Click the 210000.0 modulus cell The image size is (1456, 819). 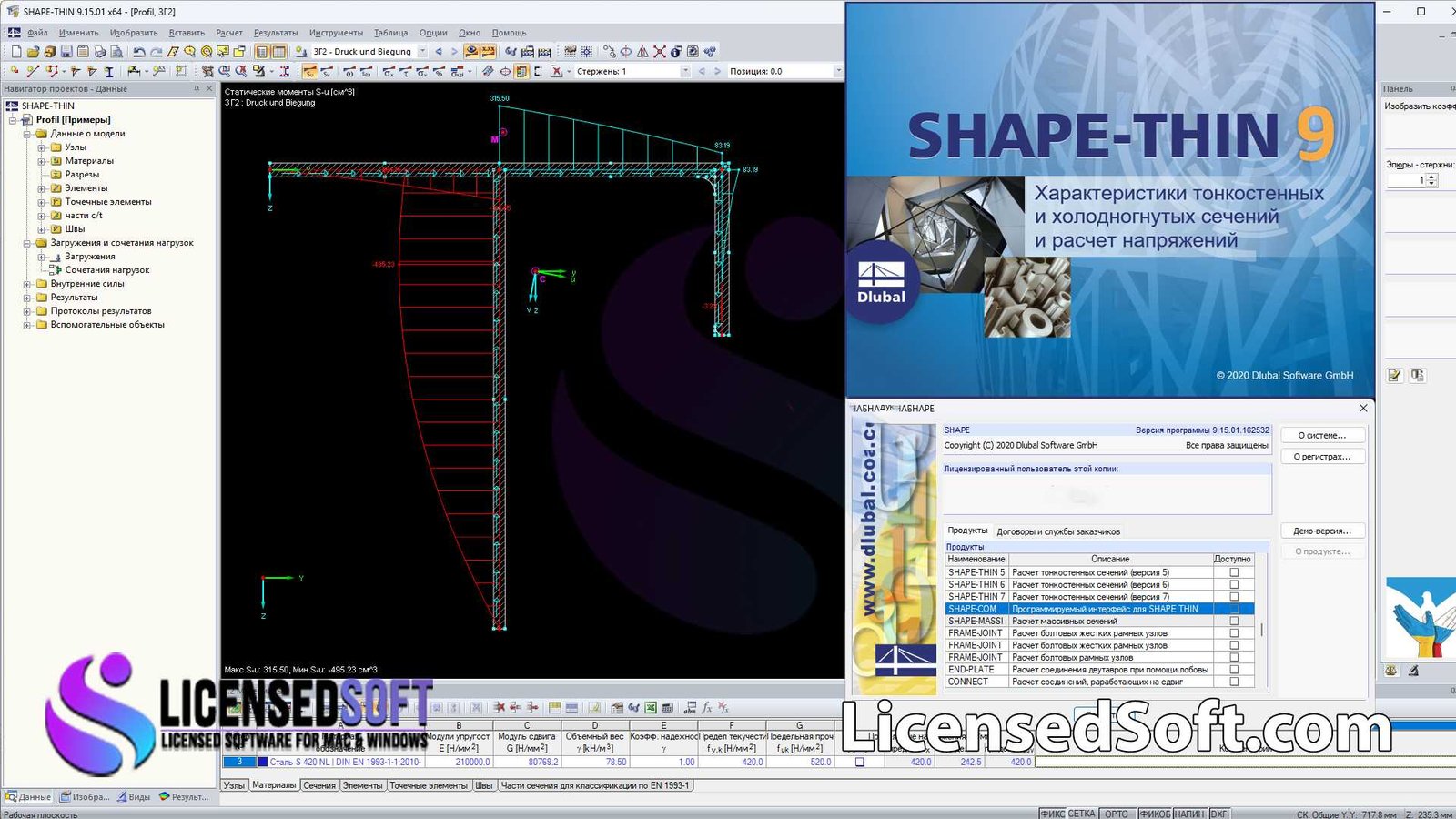[458, 762]
